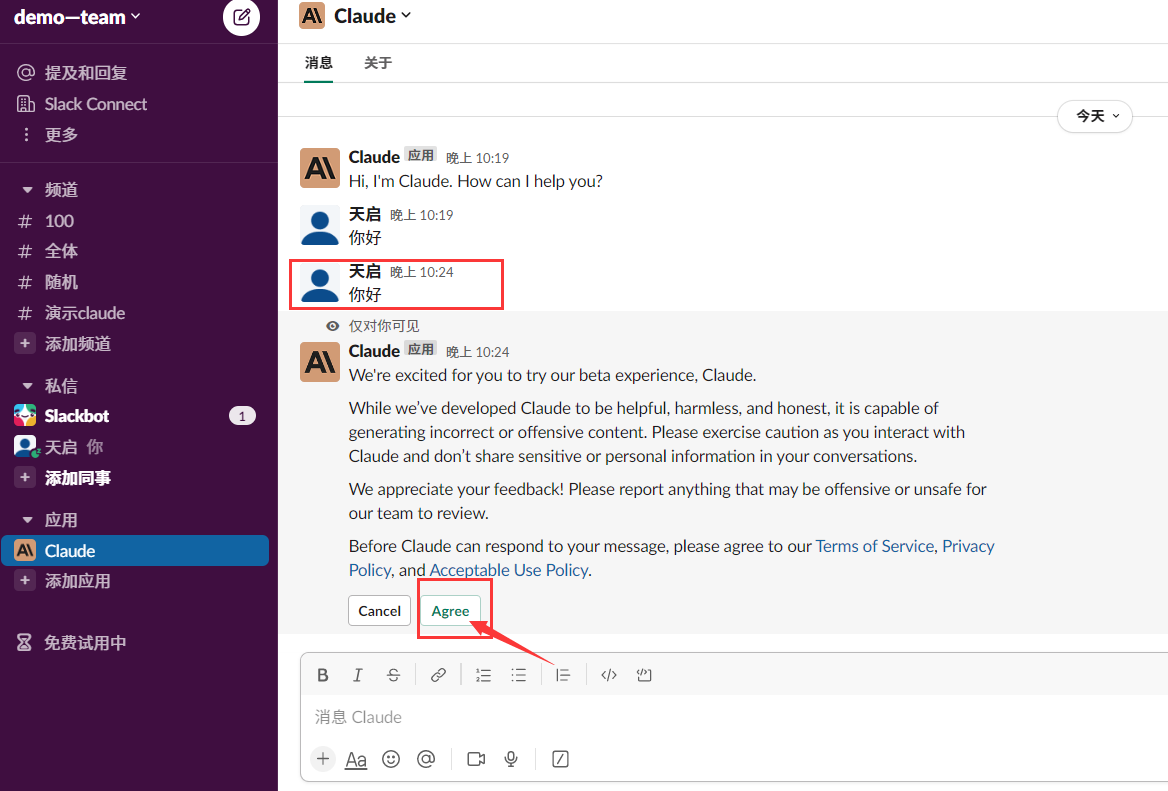Click the Agree button
Image resolution: width=1168 pixels, height=791 pixels.
(450, 611)
